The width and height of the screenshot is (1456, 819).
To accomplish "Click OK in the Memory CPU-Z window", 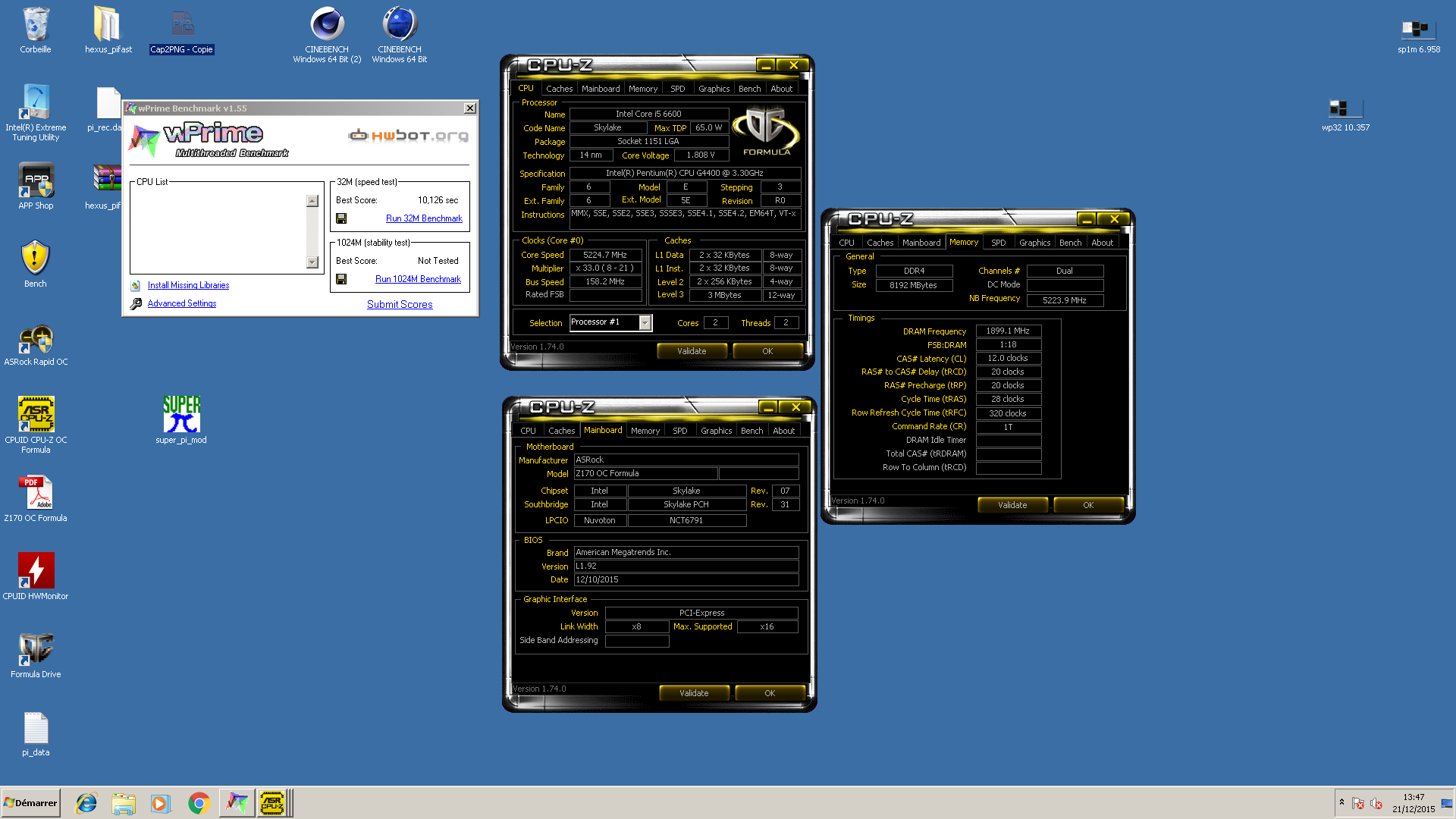I will tap(1088, 505).
